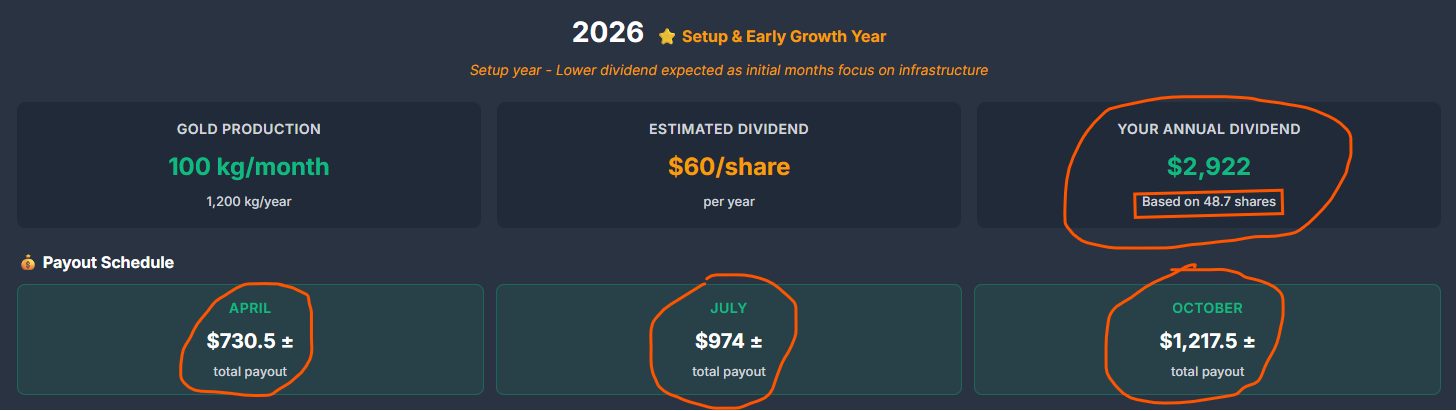
Task: Click the Setup & Early Growth Year label
Action: coord(784,37)
